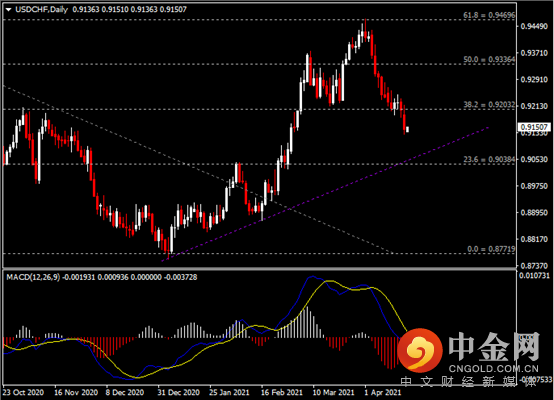The height and width of the screenshot is (400, 554).
Task: Click the 0.93710 price axis value
Action: (534, 53)
